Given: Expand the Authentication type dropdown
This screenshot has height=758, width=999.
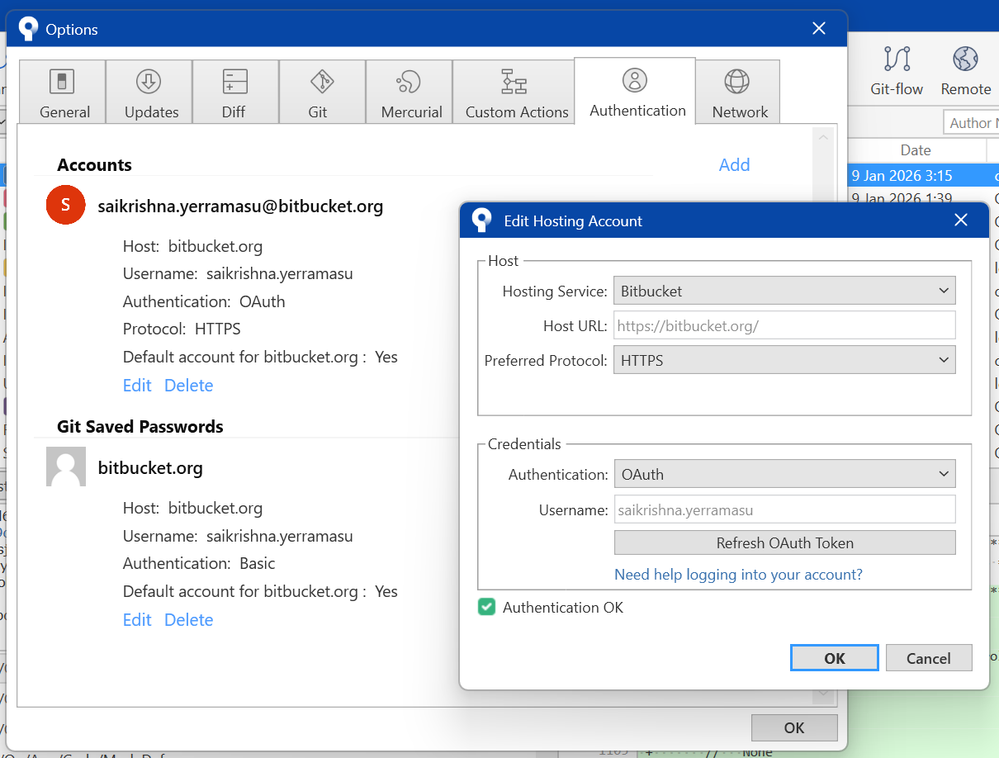Looking at the screenshot, I should point(783,475).
